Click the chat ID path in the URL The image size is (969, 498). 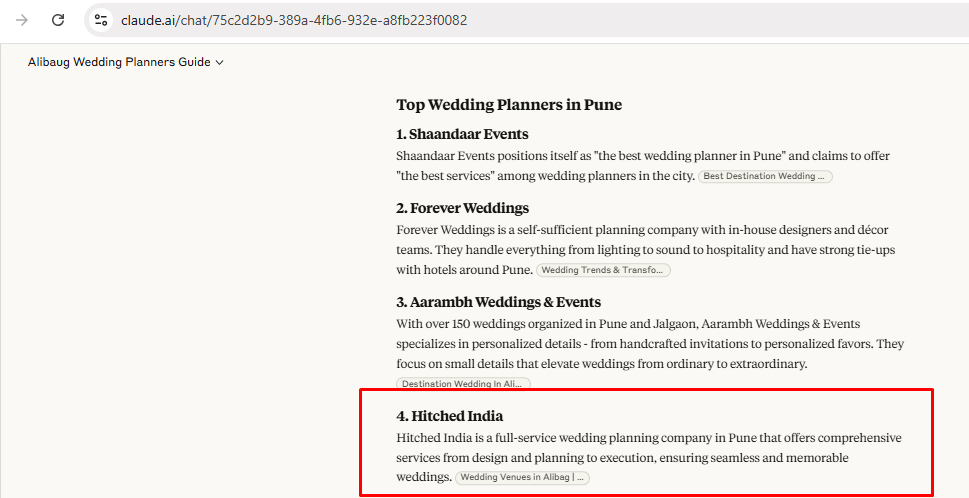pos(323,20)
